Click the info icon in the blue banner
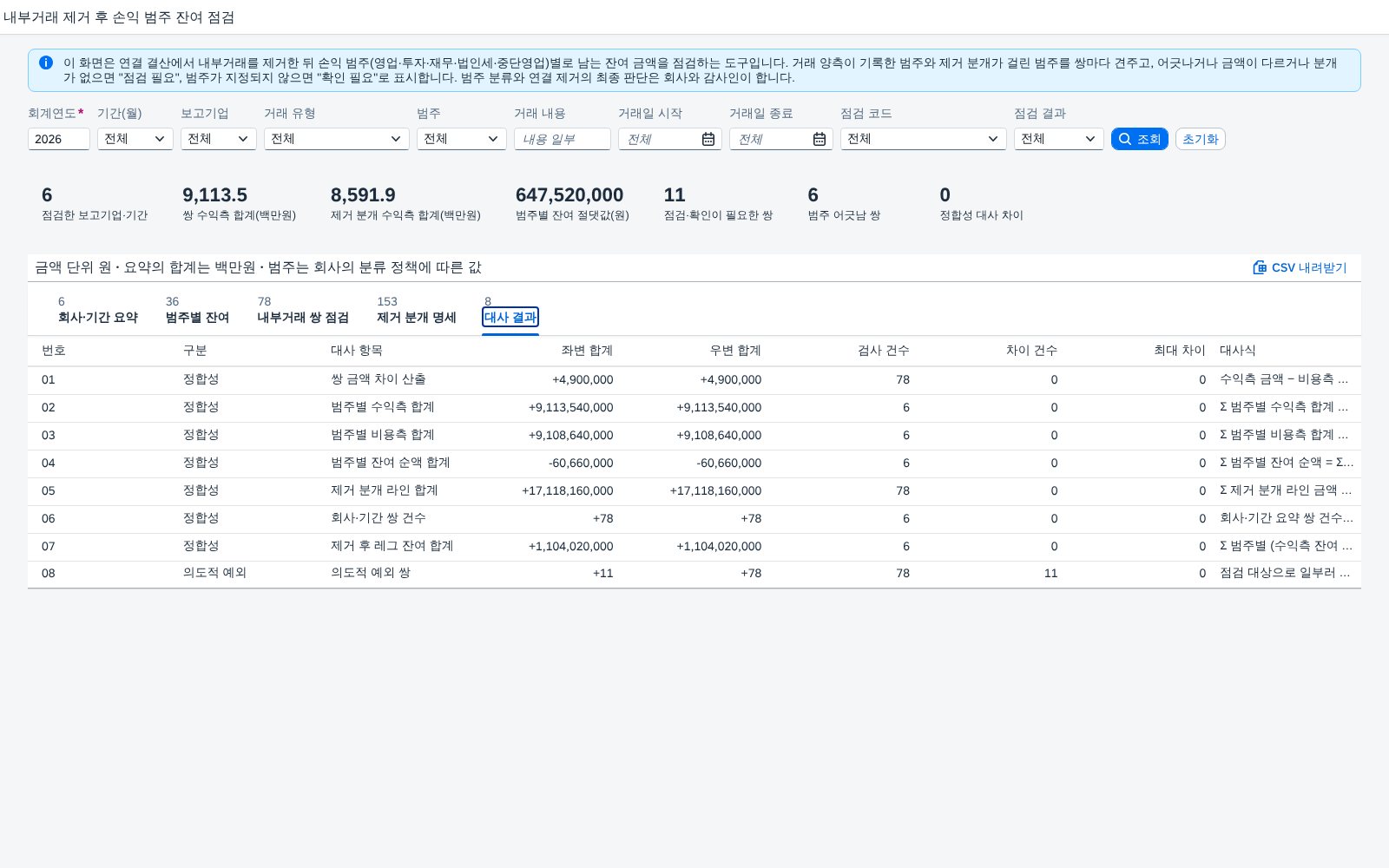The height and width of the screenshot is (868, 1389). pyautogui.click(x=46, y=62)
